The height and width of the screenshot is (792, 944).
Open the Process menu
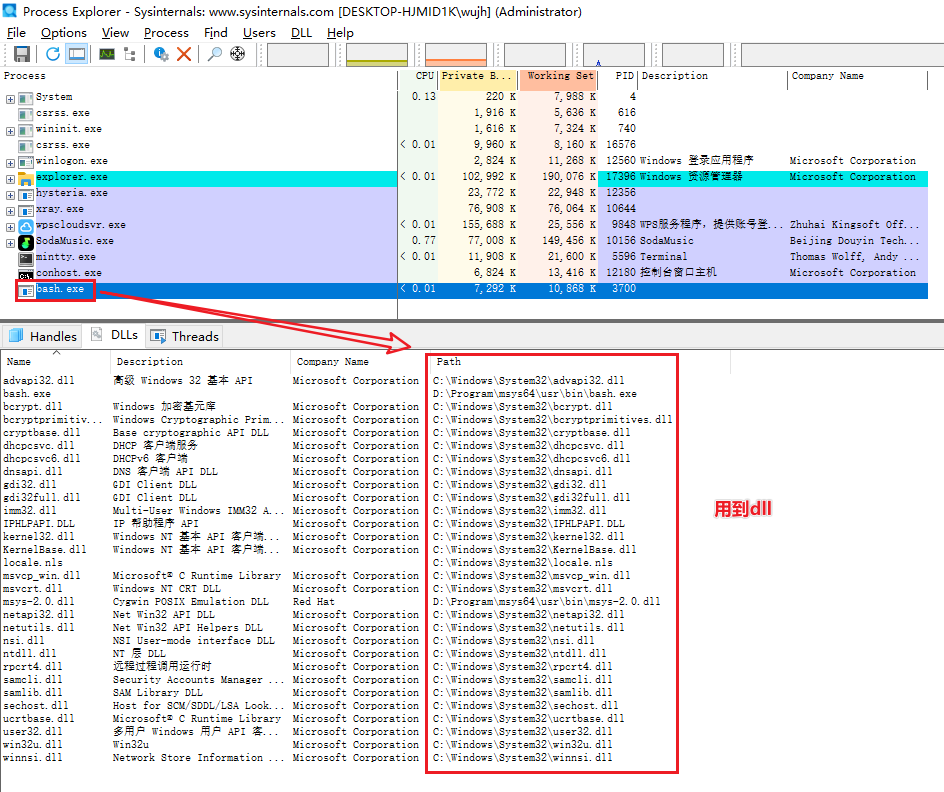point(166,32)
